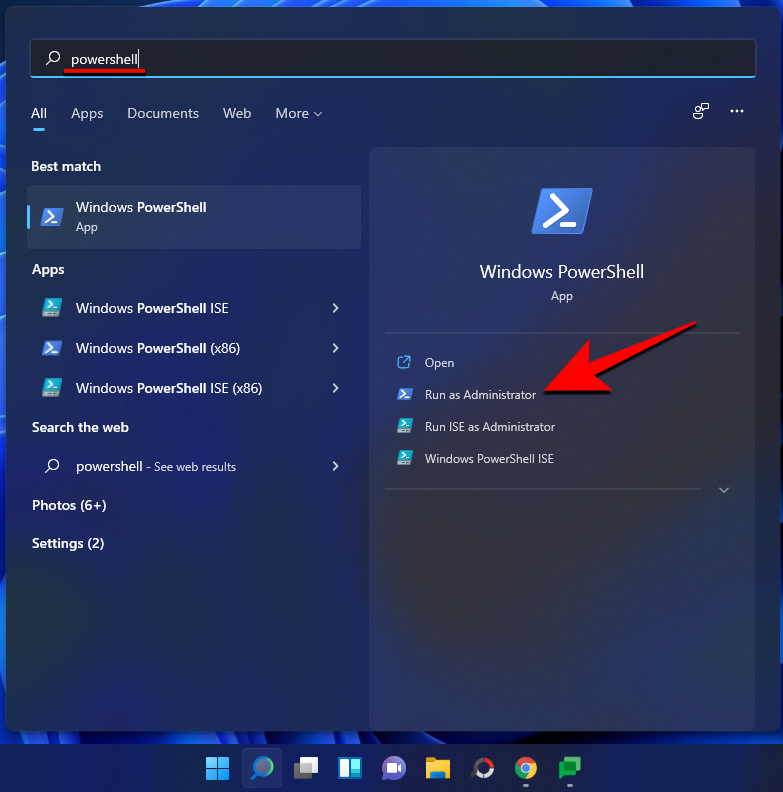783x792 pixels.
Task: Switch to the Documents filter tab
Action: click(x=163, y=113)
